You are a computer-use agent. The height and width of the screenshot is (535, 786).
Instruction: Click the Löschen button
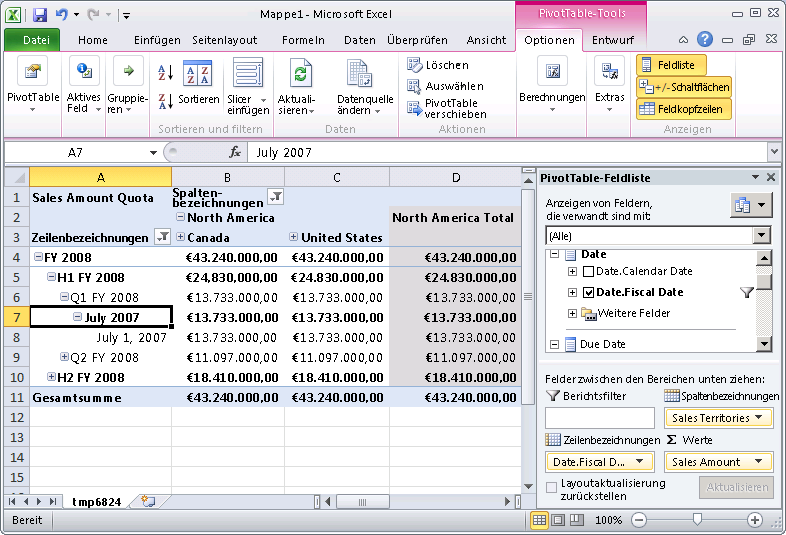pos(438,65)
